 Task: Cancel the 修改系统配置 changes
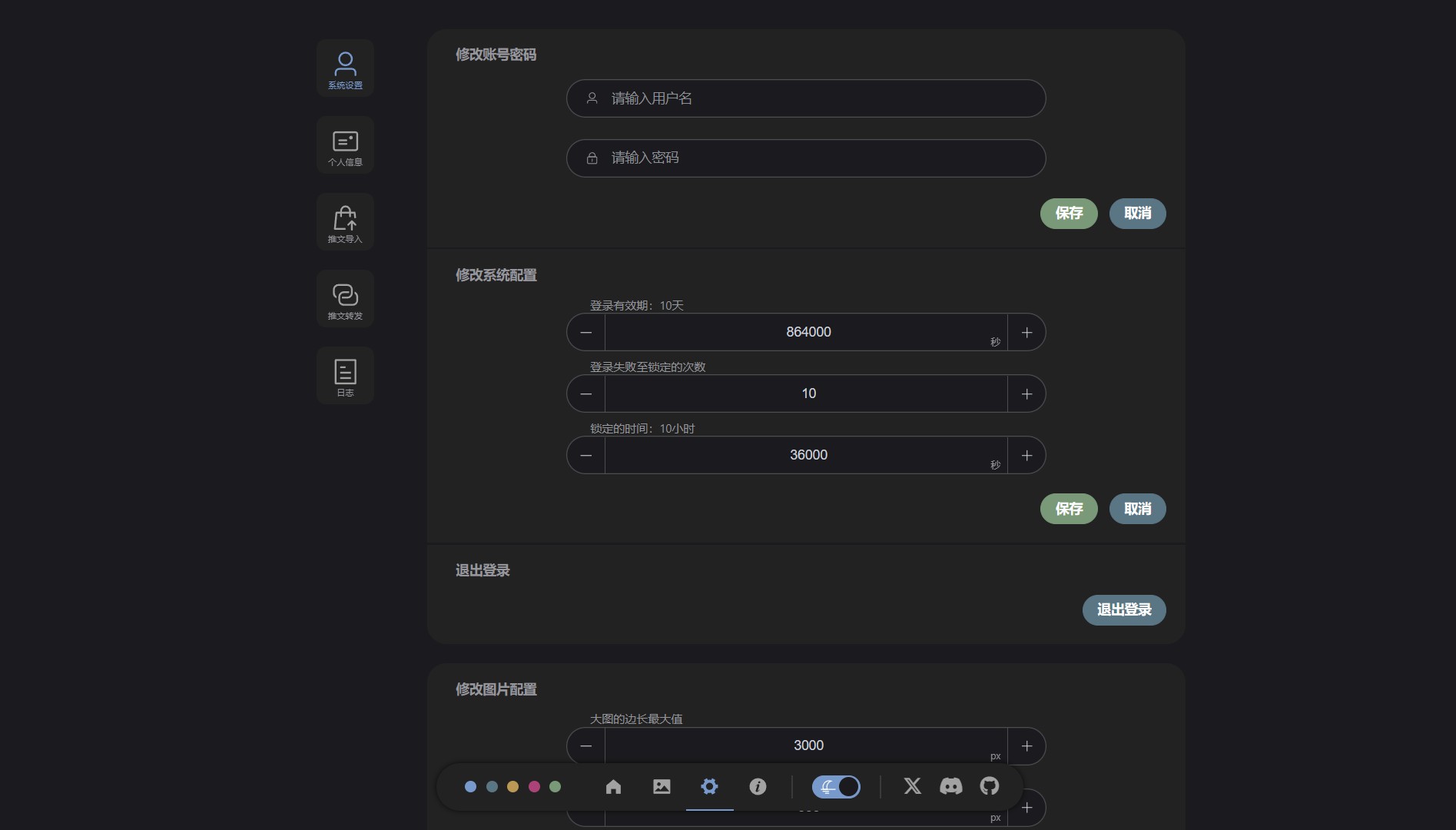[x=1137, y=509]
